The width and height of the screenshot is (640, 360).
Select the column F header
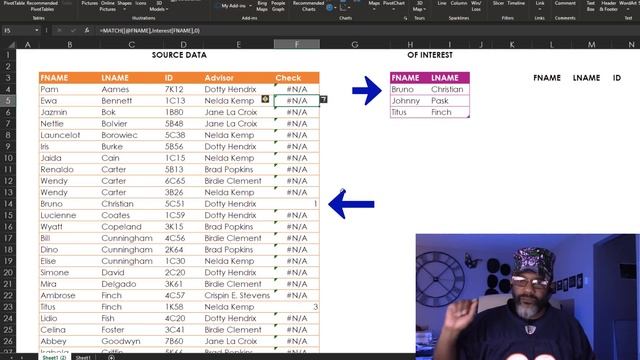pyautogui.click(x=297, y=44)
